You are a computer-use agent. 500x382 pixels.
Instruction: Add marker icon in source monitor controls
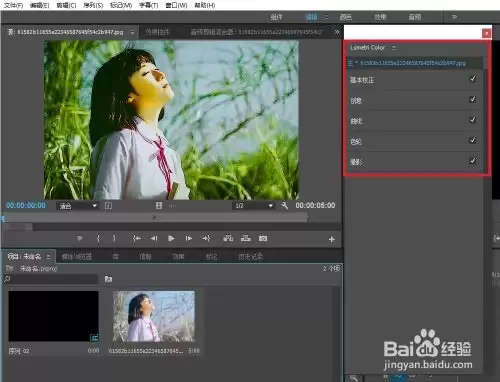tap(79, 238)
